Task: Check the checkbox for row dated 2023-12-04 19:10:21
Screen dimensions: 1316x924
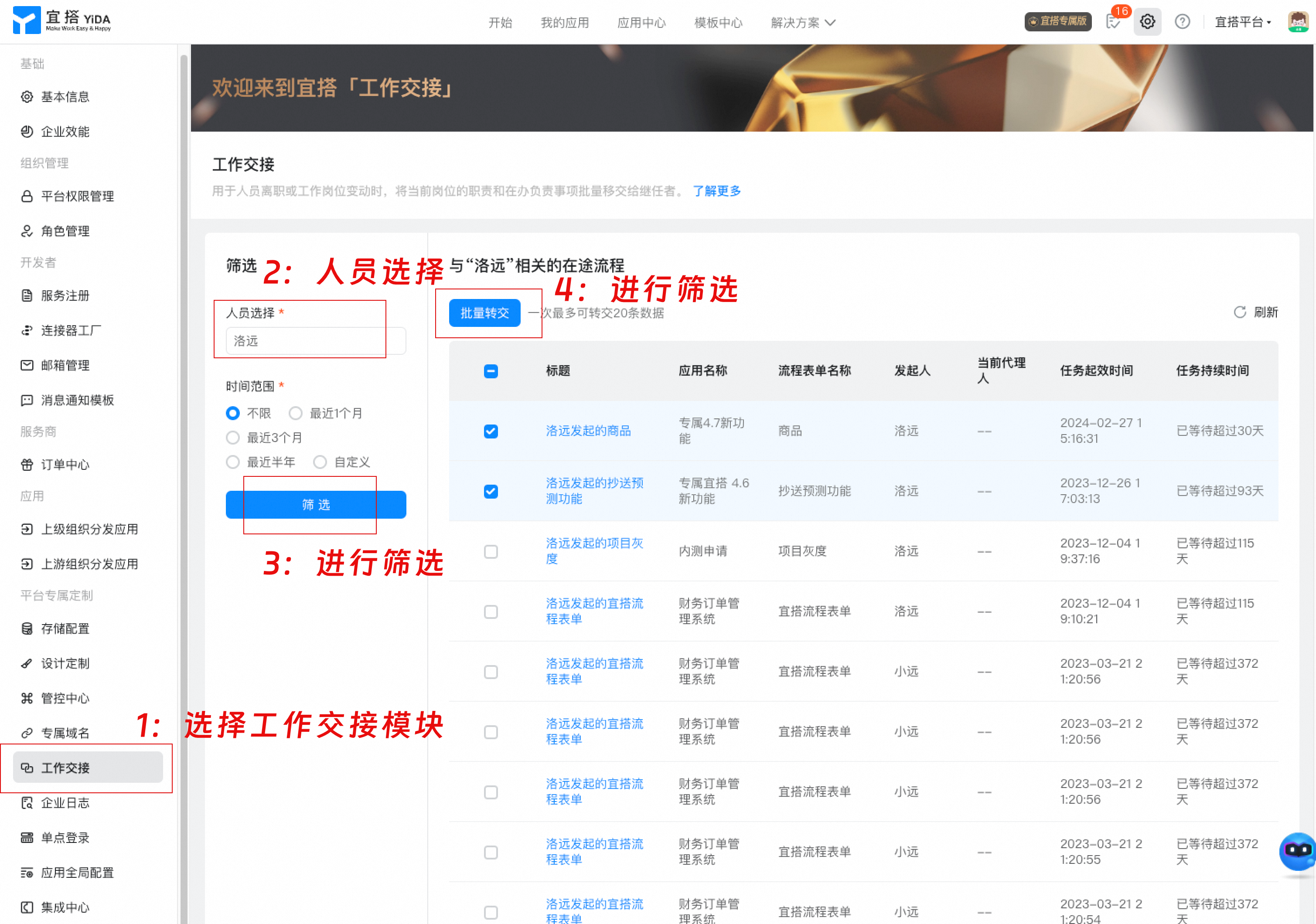Action: [x=491, y=612]
